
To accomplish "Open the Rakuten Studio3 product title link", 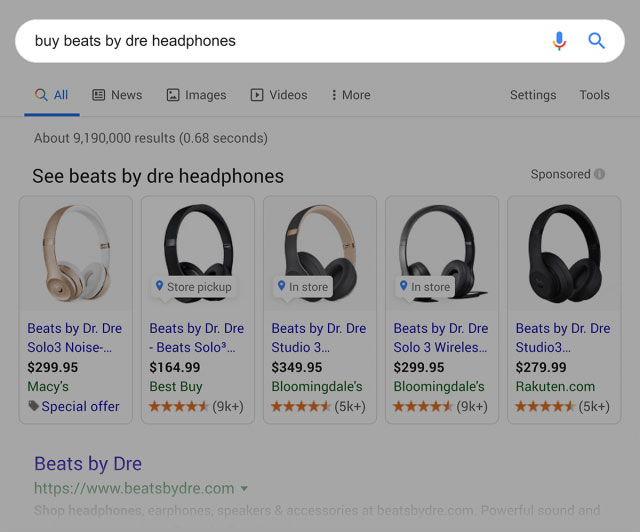I will pos(563,338).
